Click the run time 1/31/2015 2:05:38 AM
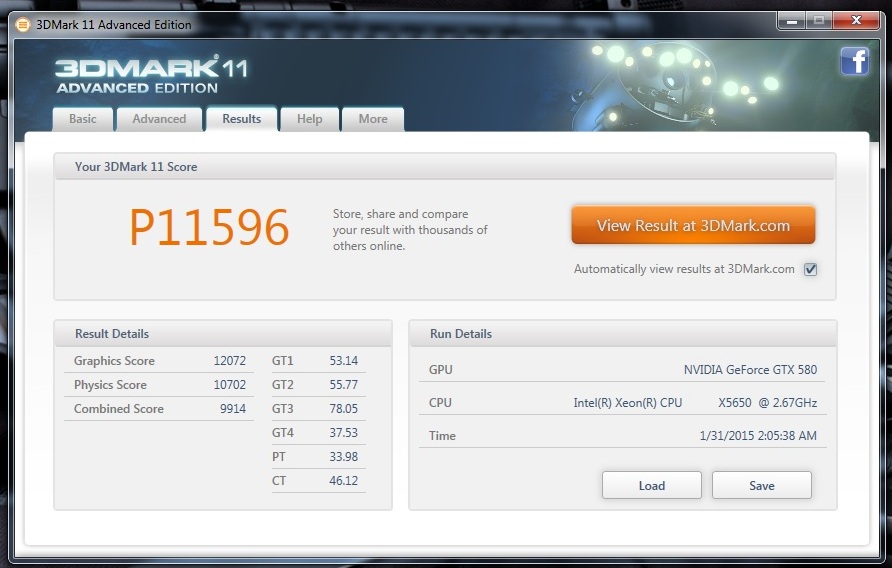The width and height of the screenshot is (892, 568). pos(758,436)
